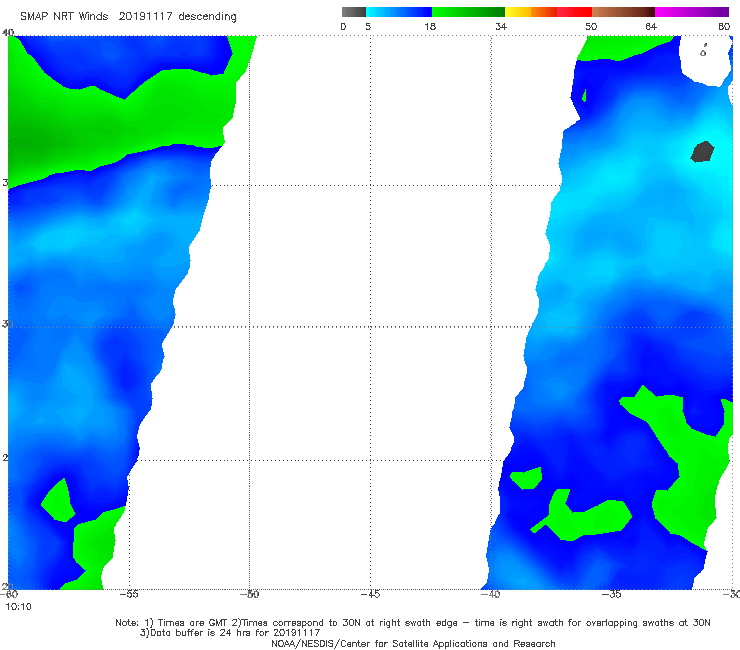Click the yellow-red 34-50 color bar segment
Image resolution: width=740 pixels, height=650 pixels.
click(x=548, y=12)
